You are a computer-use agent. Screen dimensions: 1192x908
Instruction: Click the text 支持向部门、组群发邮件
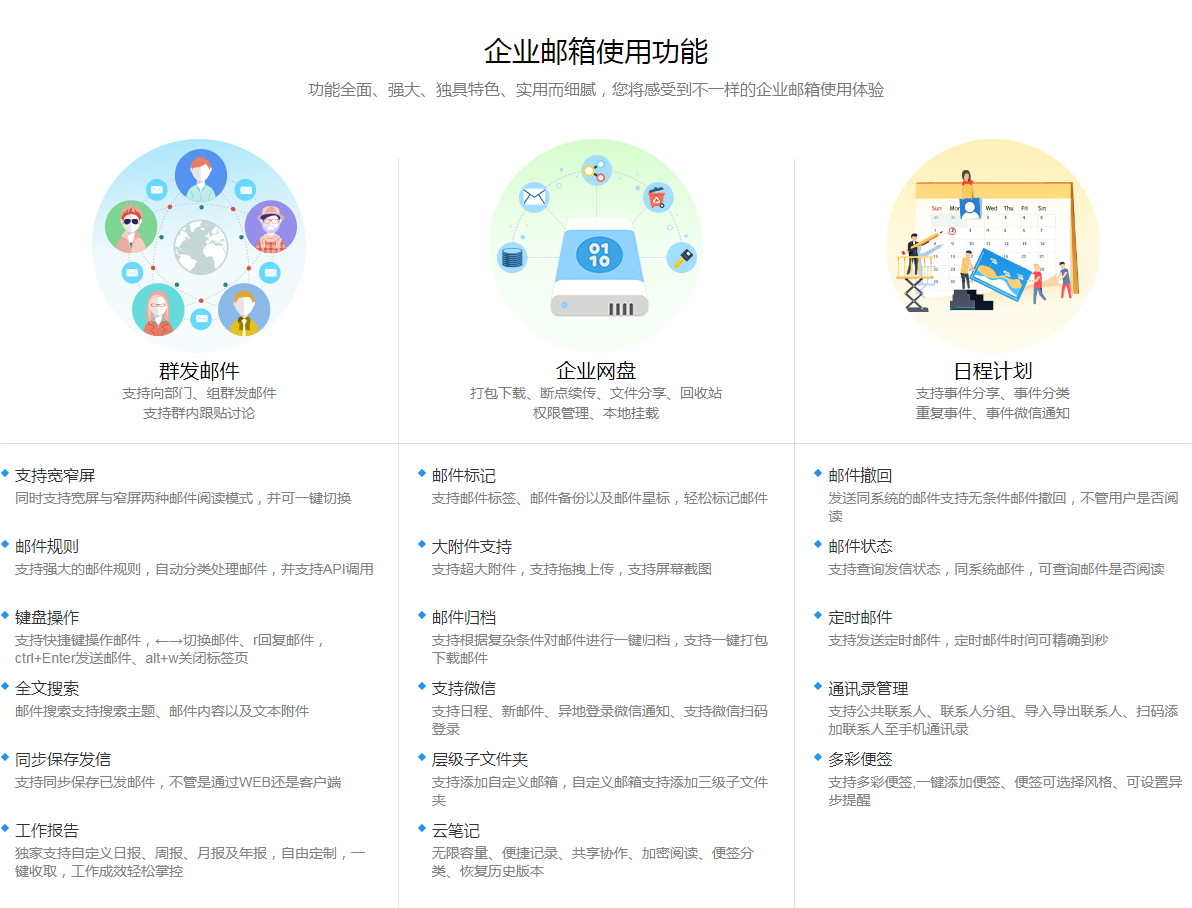tap(199, 393)
